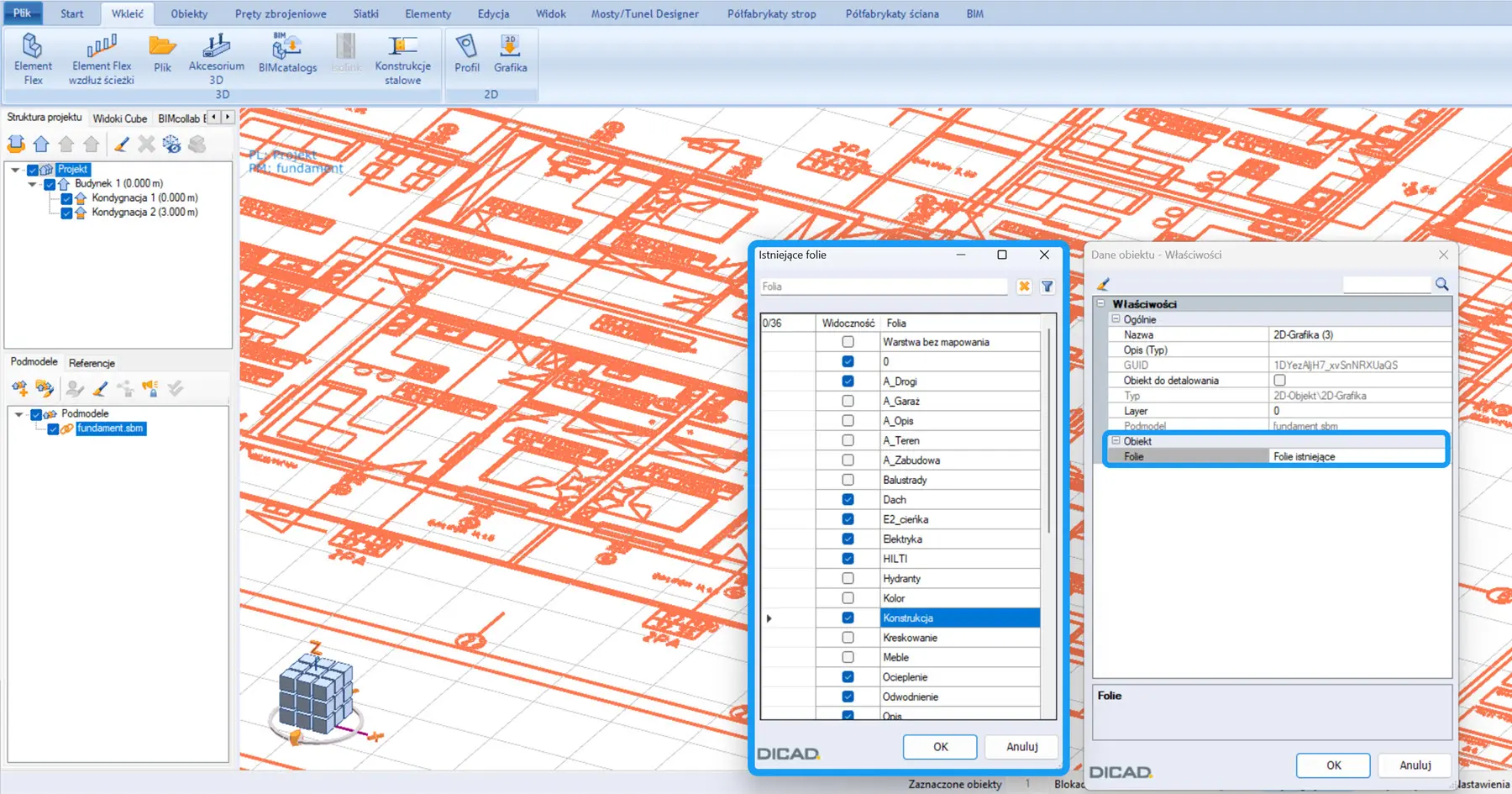Collapse Budynek 1 tree node
The width and height of the screenshot is (1512, 794).
tap(32, 184)
